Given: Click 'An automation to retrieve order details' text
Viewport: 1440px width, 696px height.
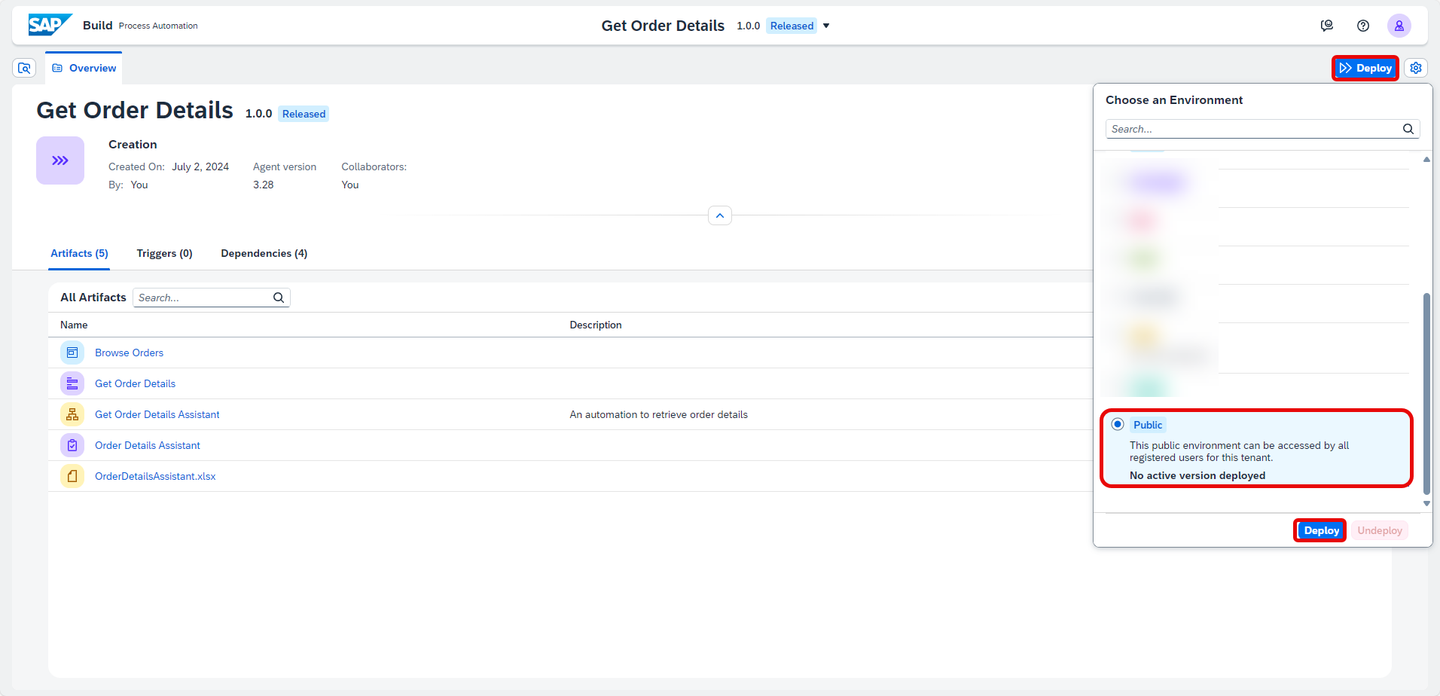Looking at the screenshot, I should pyautogui.click(x=659, y=415).
